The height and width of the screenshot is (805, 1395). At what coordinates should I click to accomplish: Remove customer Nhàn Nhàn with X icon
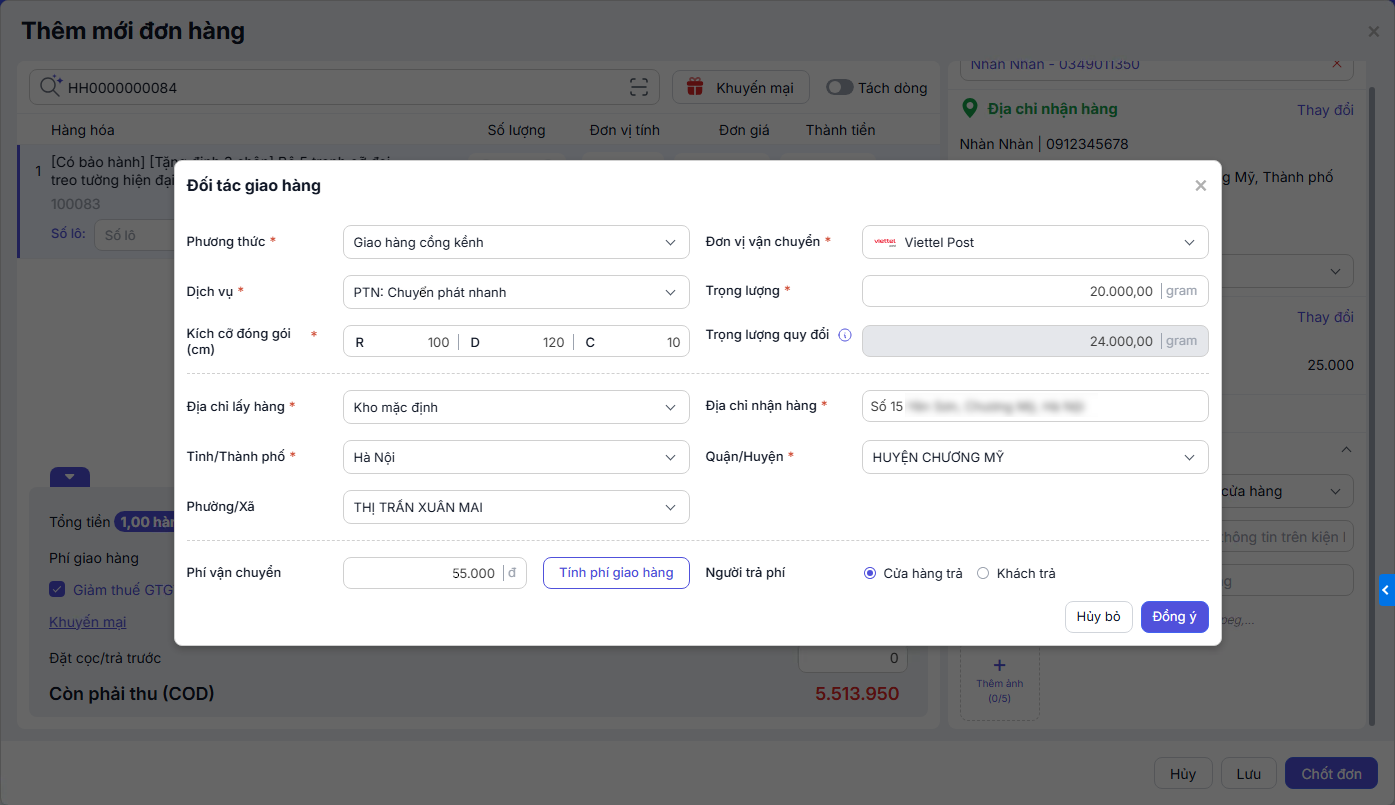tap(1337, 64)
